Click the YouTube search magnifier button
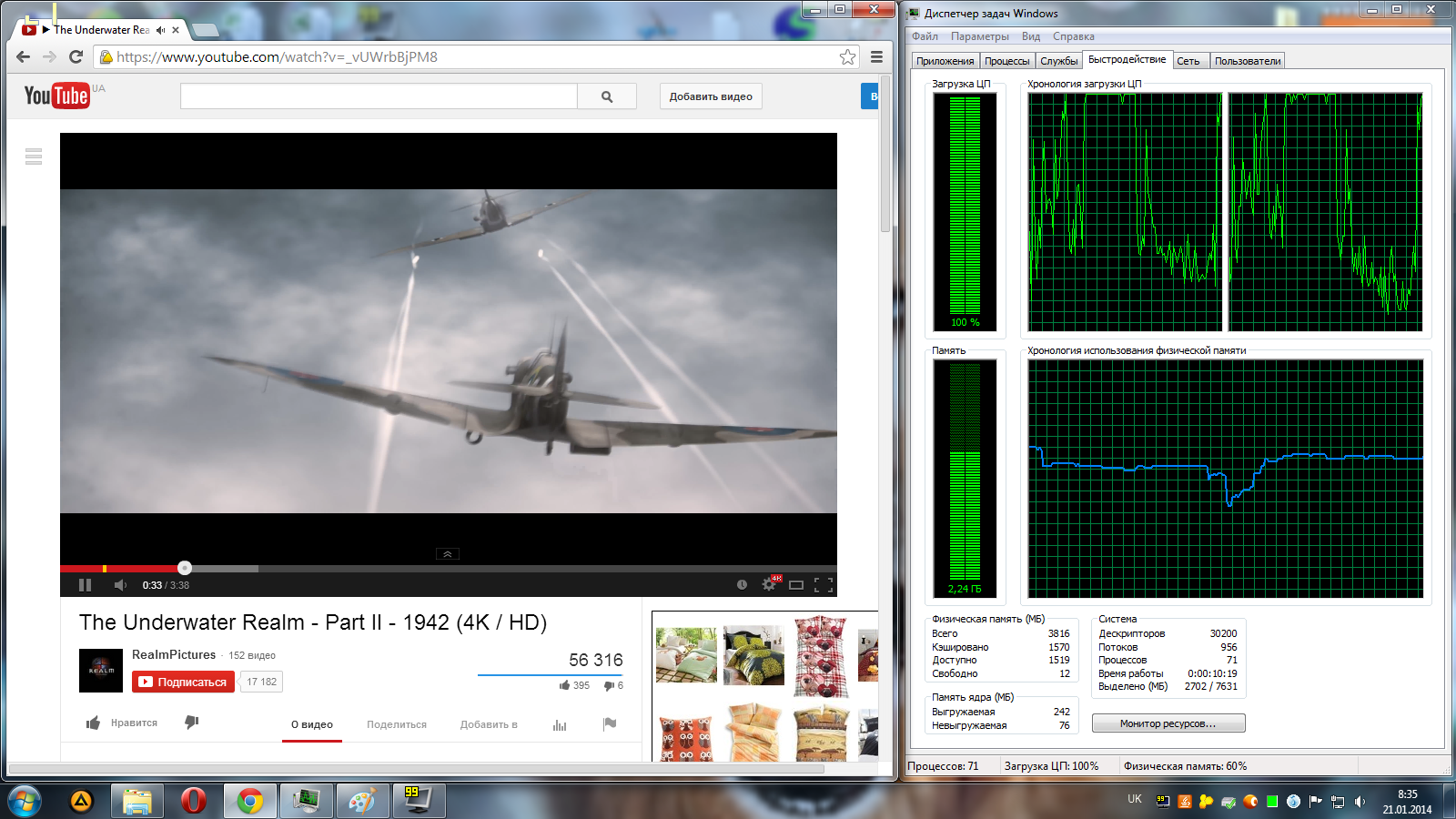1456x819 pixels. (x=607, y=96)
